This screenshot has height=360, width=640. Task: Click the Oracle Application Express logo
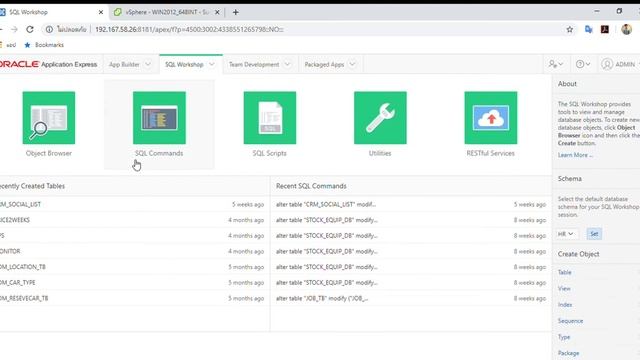click(x=49, y=64)
